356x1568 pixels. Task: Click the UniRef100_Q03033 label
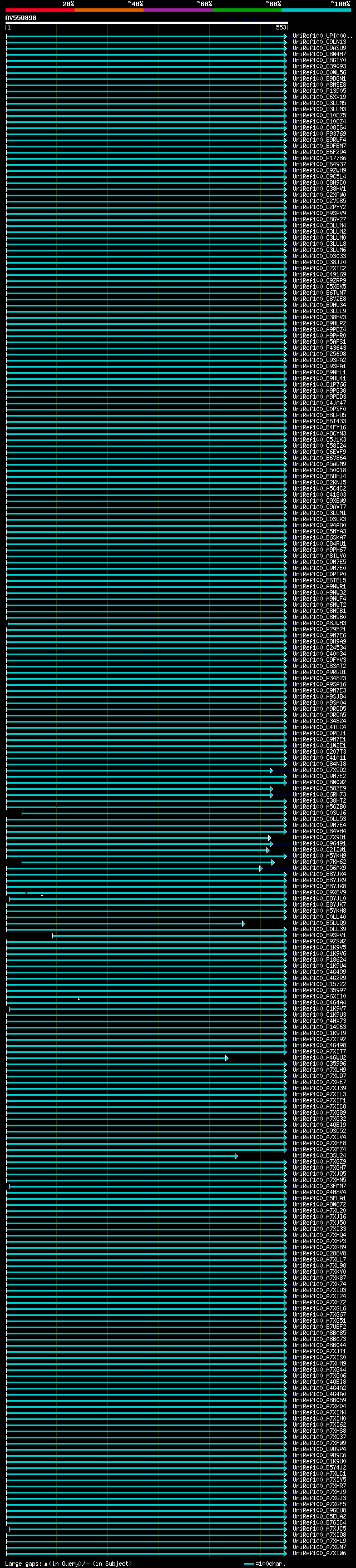point(319,256)
